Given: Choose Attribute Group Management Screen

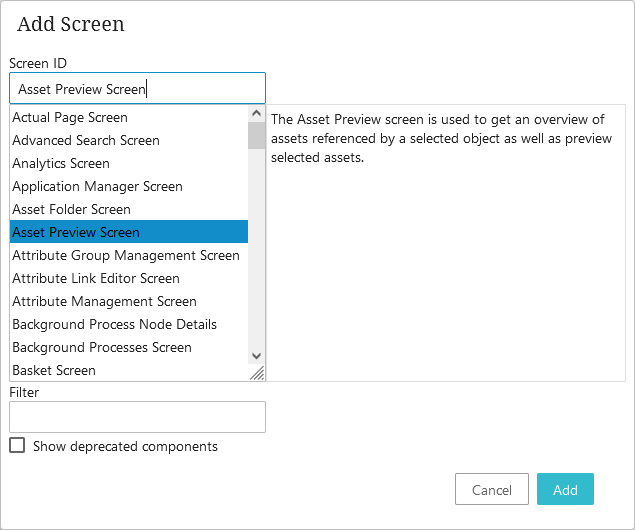Looking at the screenshot, I should 126,256.
